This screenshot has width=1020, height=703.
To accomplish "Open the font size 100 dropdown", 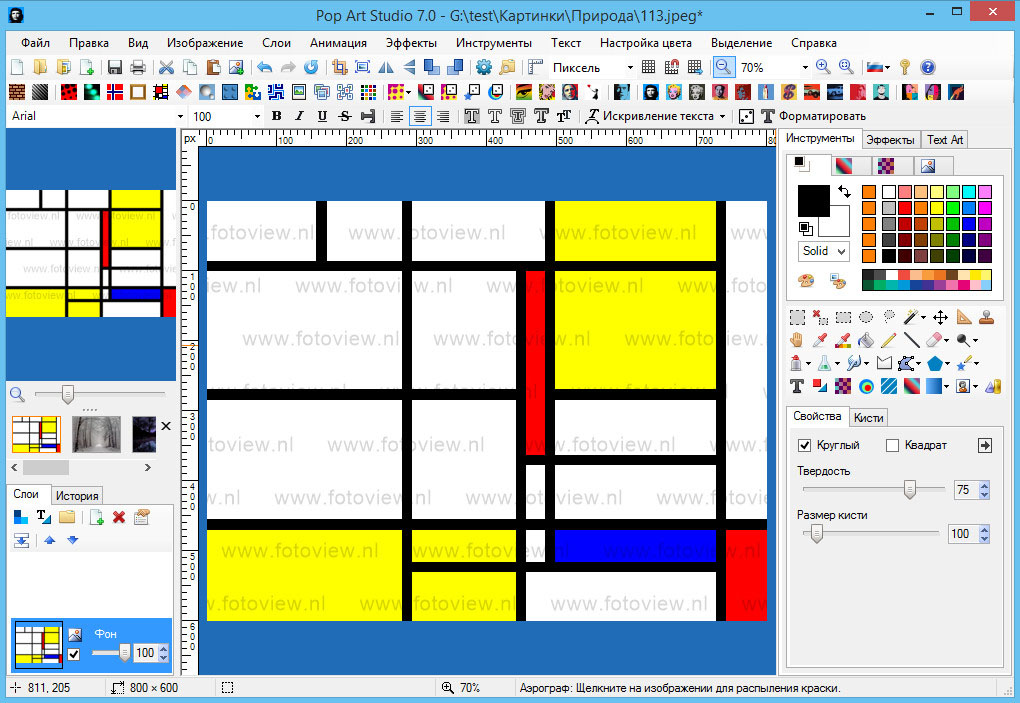I will [258, 117].
